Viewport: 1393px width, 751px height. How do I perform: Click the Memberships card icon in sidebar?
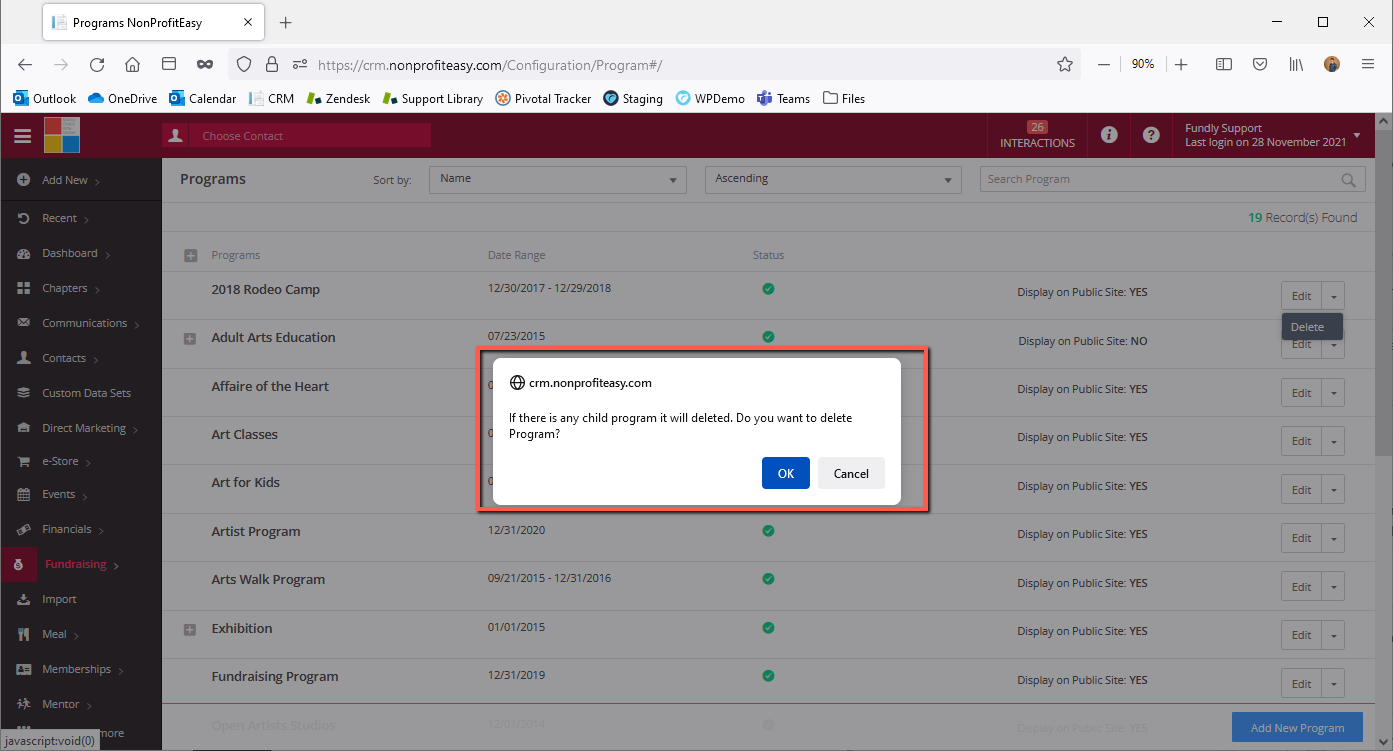point(23,669)
